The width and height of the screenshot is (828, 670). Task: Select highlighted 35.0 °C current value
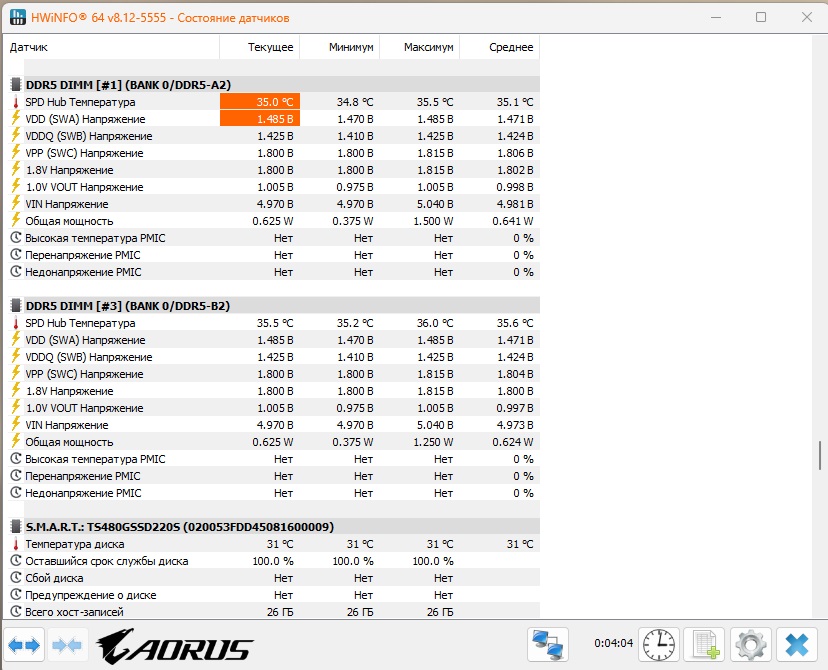(260, 102)
